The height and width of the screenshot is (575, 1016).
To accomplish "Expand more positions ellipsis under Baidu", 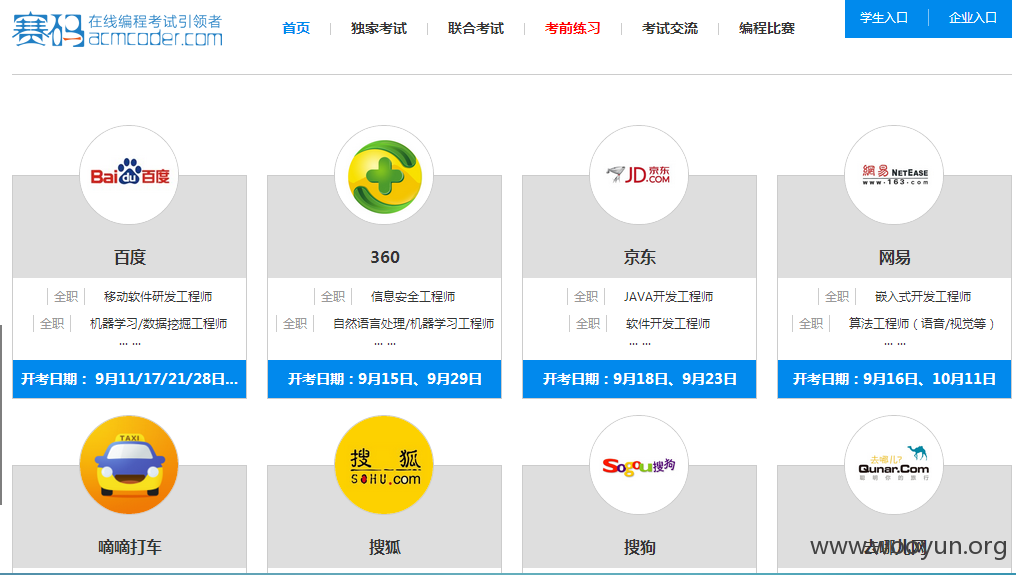I will (130, 344).
